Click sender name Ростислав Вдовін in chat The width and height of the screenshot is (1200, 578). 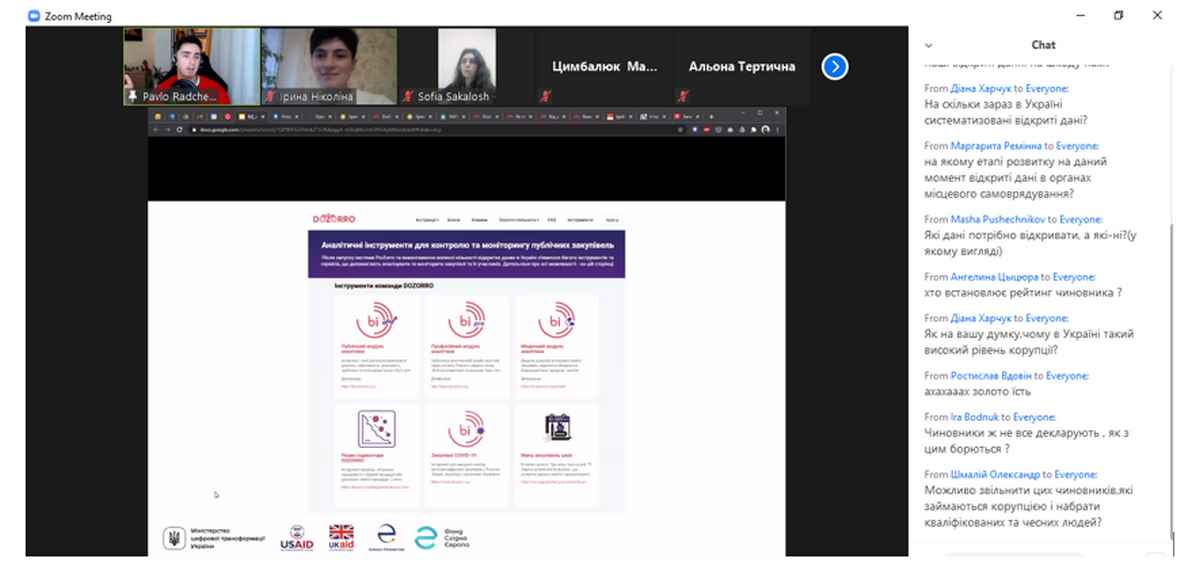991,376
